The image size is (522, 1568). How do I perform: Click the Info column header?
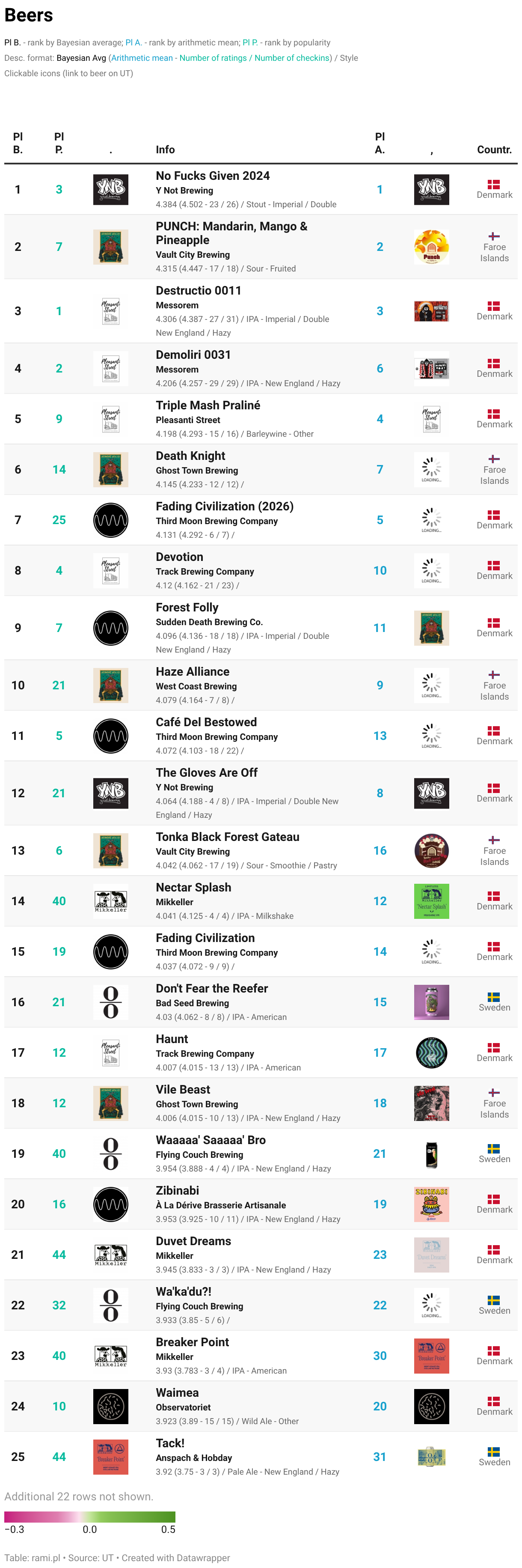pos(165,149)
